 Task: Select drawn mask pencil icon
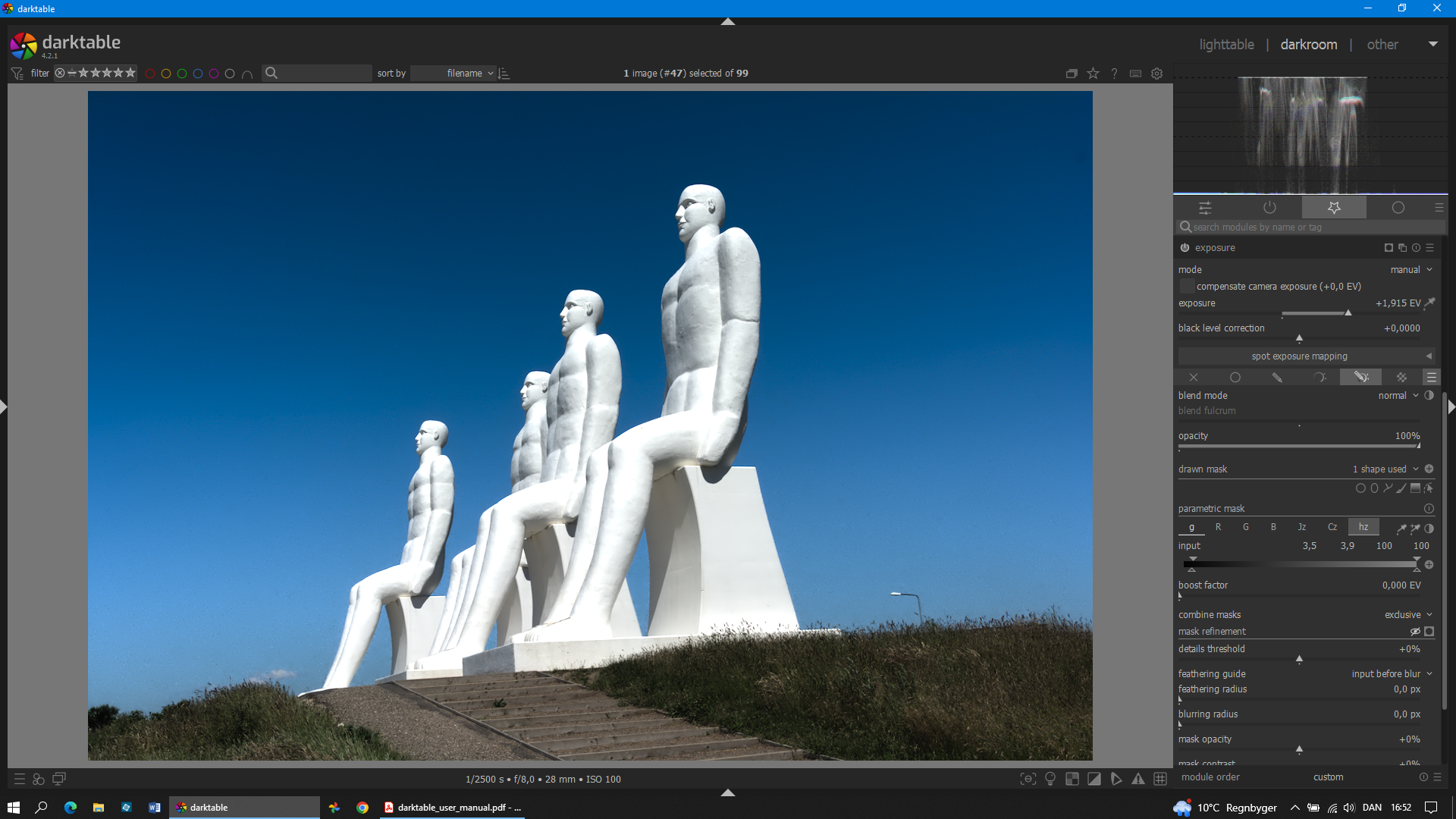(x=1277, y=377)
